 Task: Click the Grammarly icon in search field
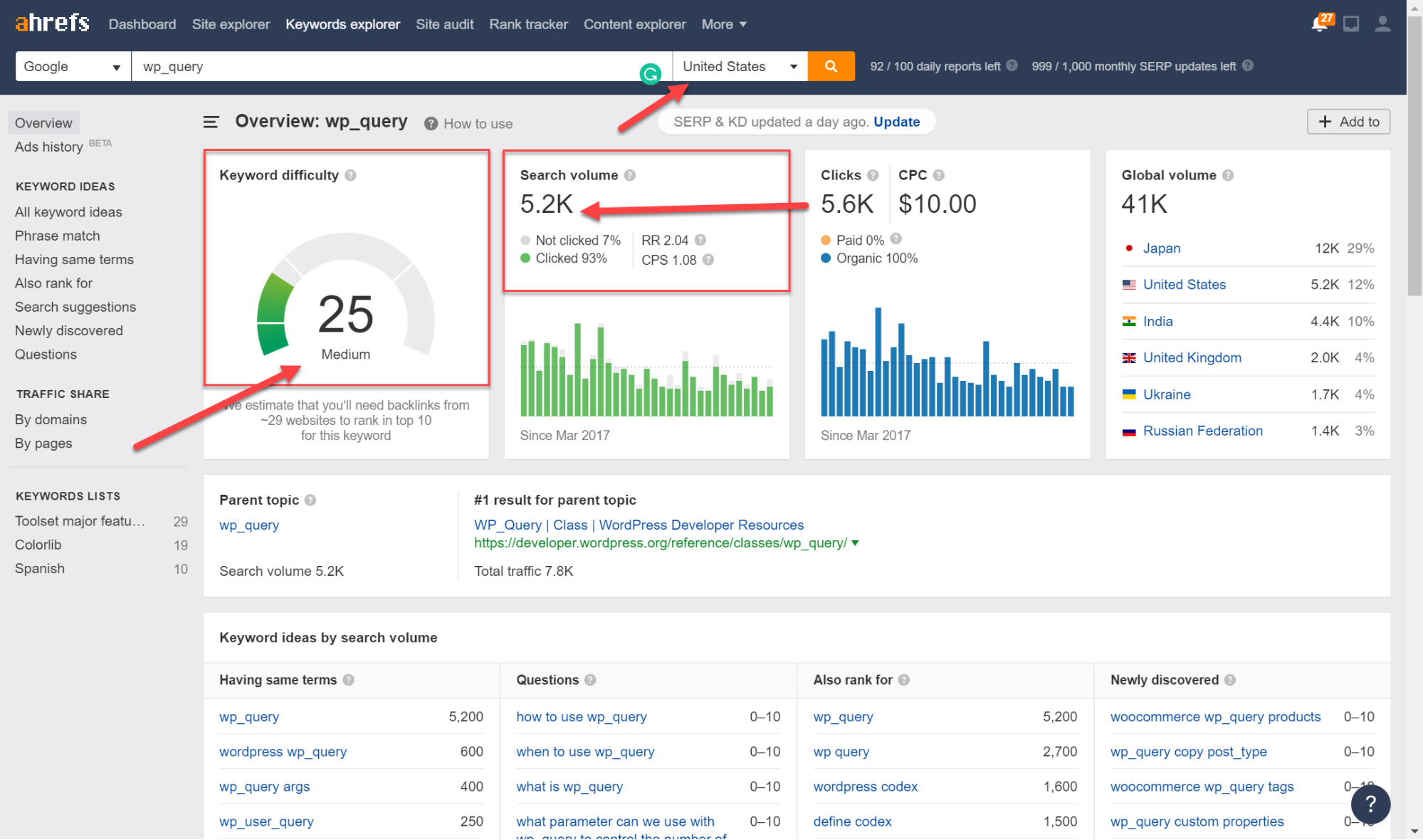pos(650,73)
